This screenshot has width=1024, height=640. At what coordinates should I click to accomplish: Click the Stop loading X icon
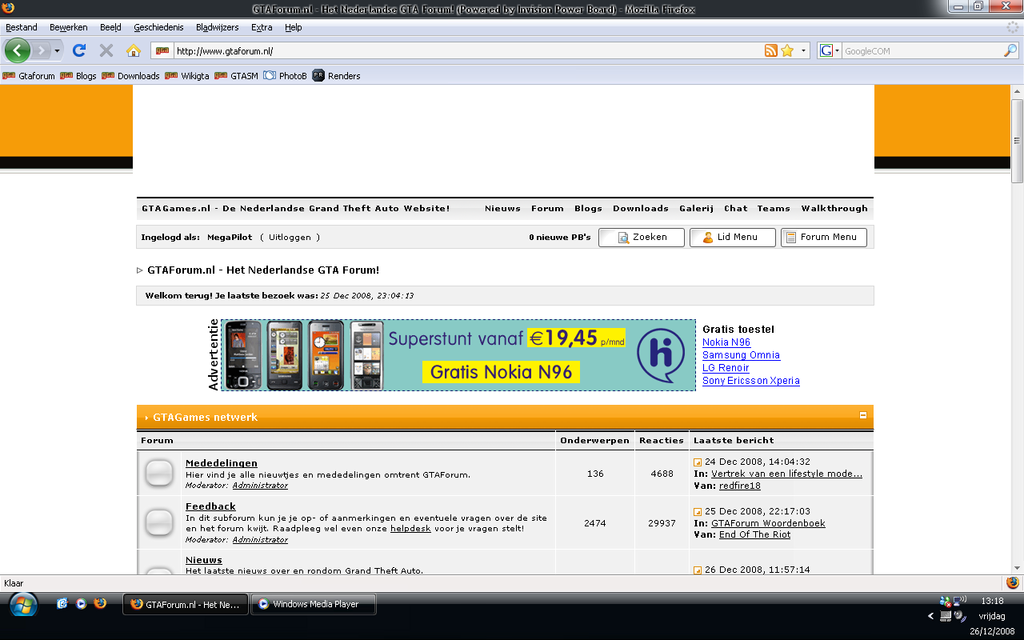[106, 50]
